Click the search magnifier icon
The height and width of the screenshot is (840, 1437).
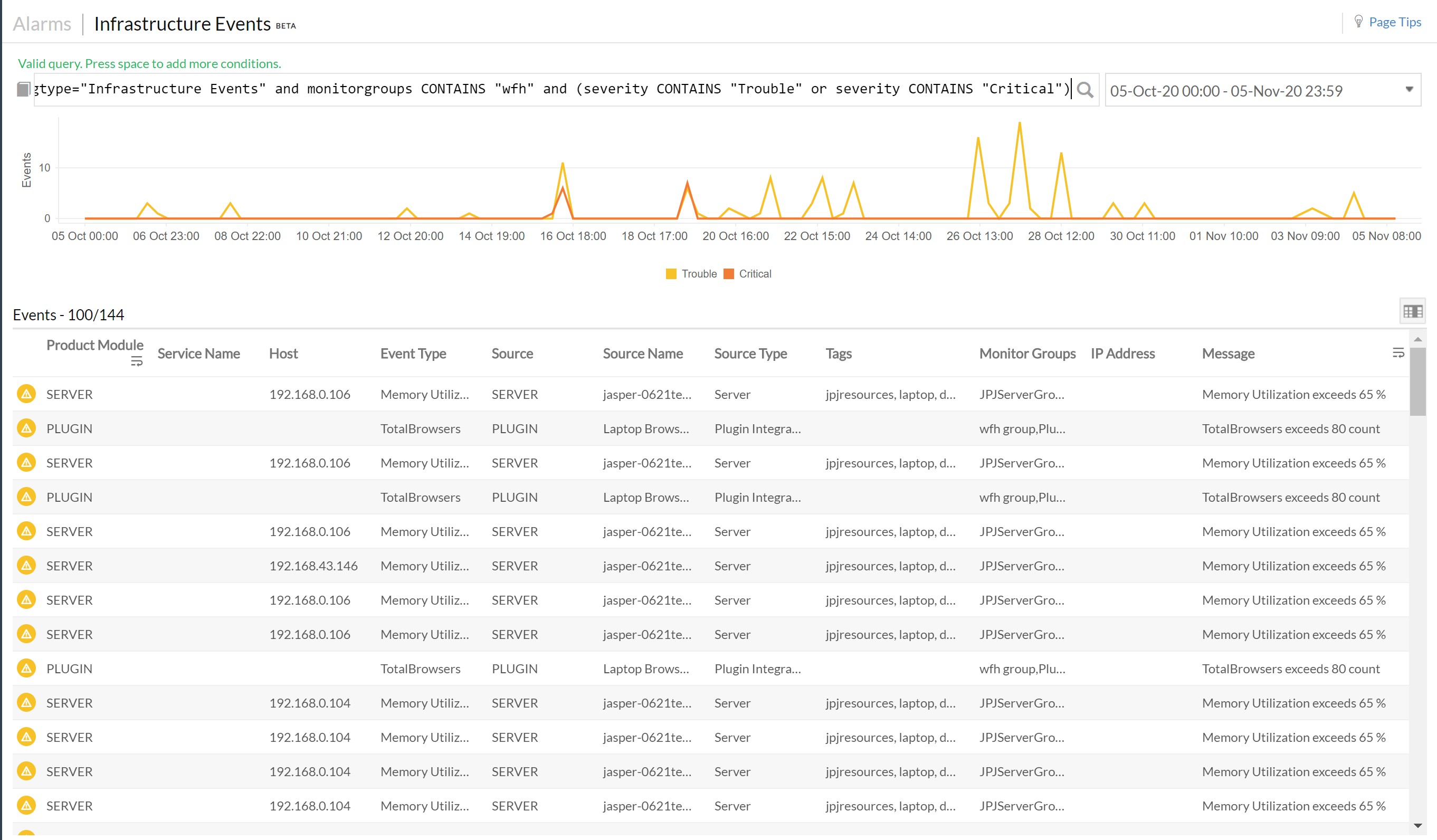(1084, 90)
